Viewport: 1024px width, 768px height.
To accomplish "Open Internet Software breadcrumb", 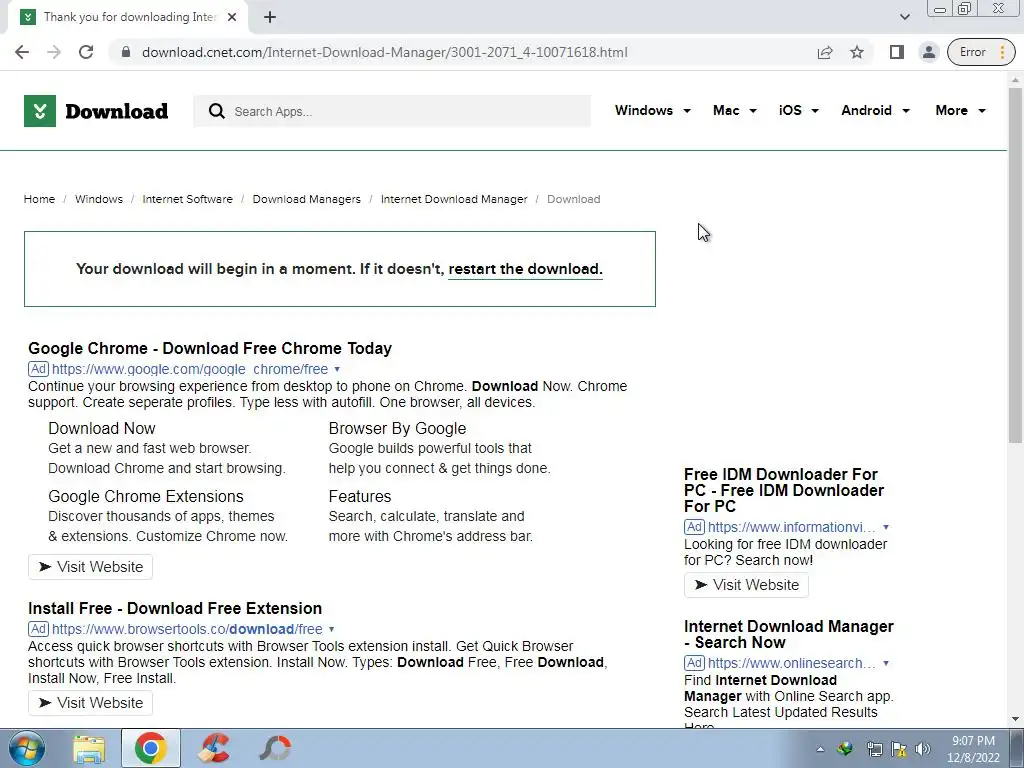I will [x=187, y=199].
